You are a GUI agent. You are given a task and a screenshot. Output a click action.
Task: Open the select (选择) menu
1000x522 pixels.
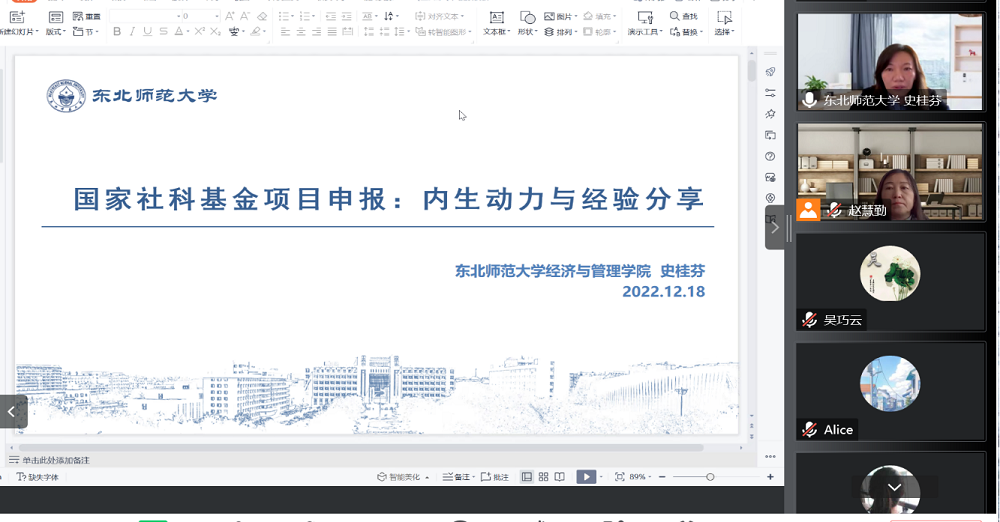pyautogui.click(x=724, y=32)
